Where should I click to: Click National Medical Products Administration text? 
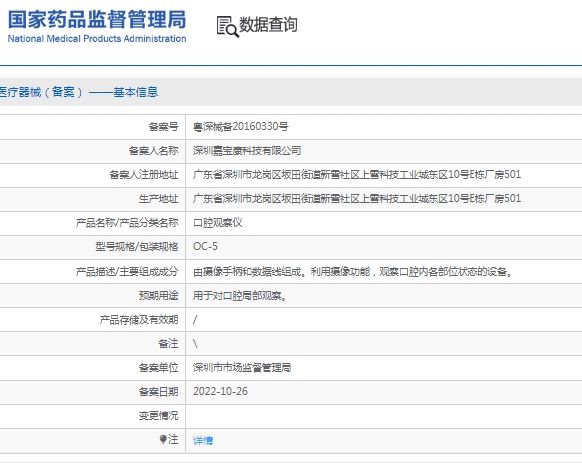coord(97,39)
